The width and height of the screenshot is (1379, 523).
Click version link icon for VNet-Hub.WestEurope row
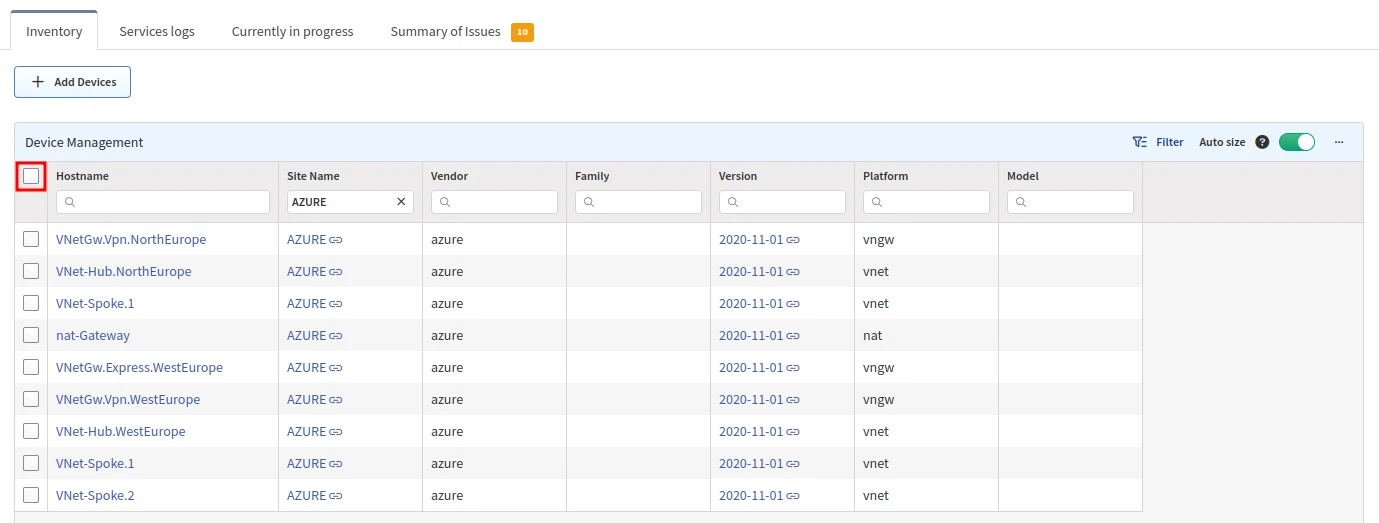coord(793,432)
